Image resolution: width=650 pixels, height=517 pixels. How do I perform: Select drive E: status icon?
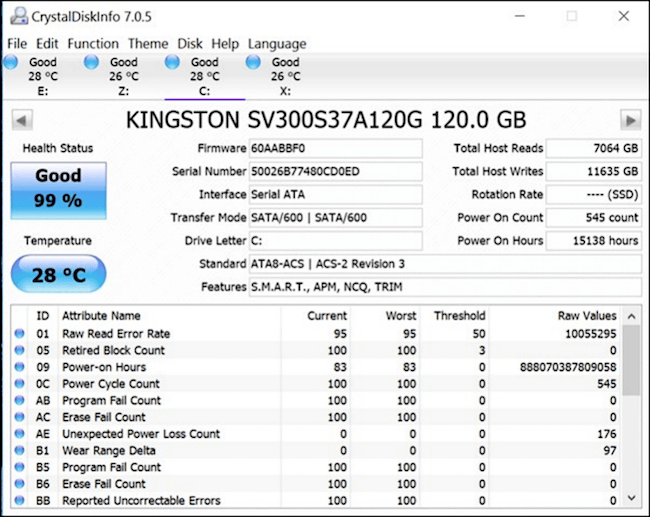point(12,63)
